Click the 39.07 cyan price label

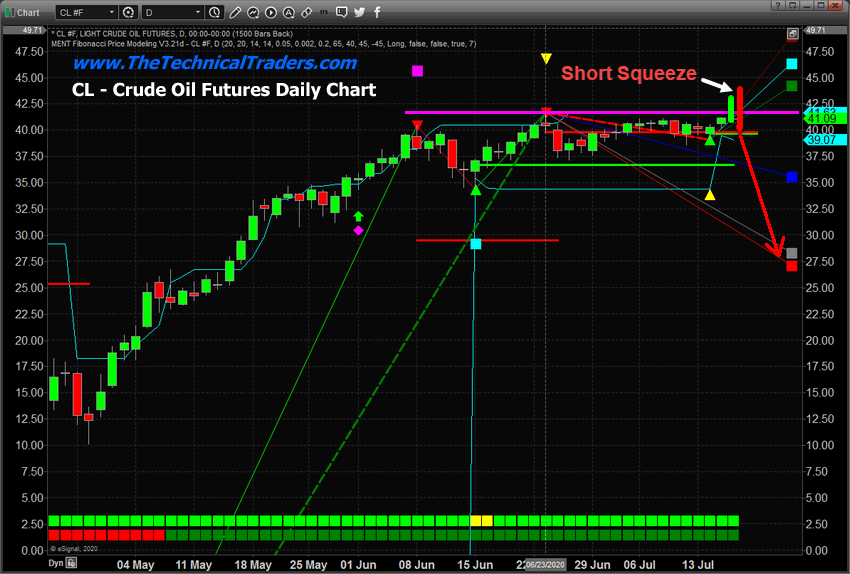point(823,140)
